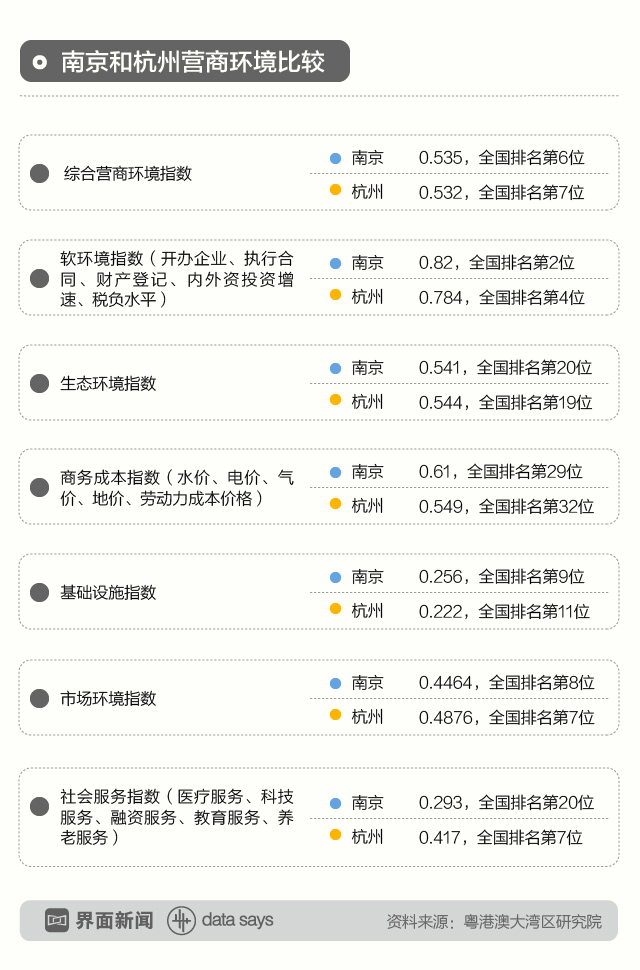Click source text 粤港澳大湾区研究院

click(532, 922)
